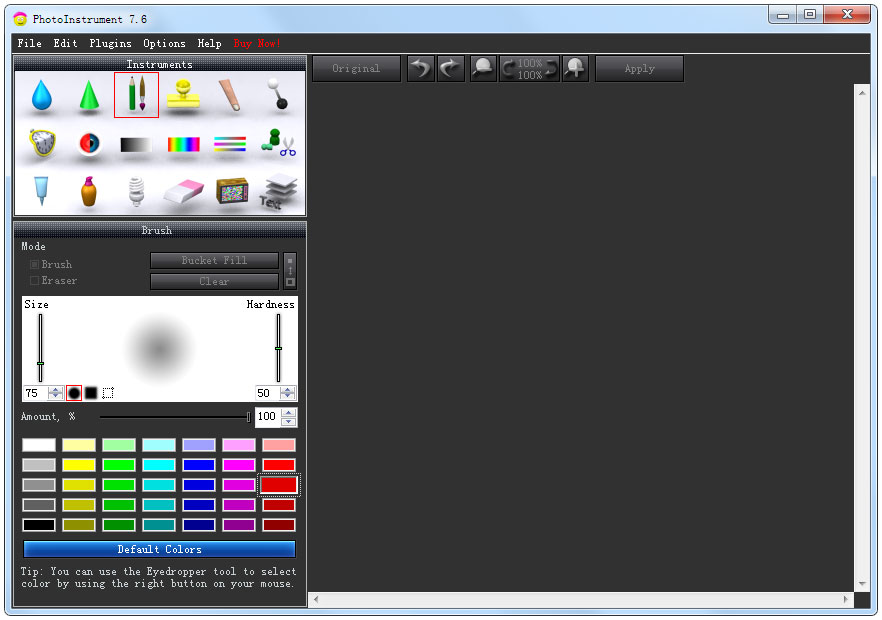The height and width of the screenshot is (620, 882).
Task: Click the Amount value field
Action: [x=268, y=417]
